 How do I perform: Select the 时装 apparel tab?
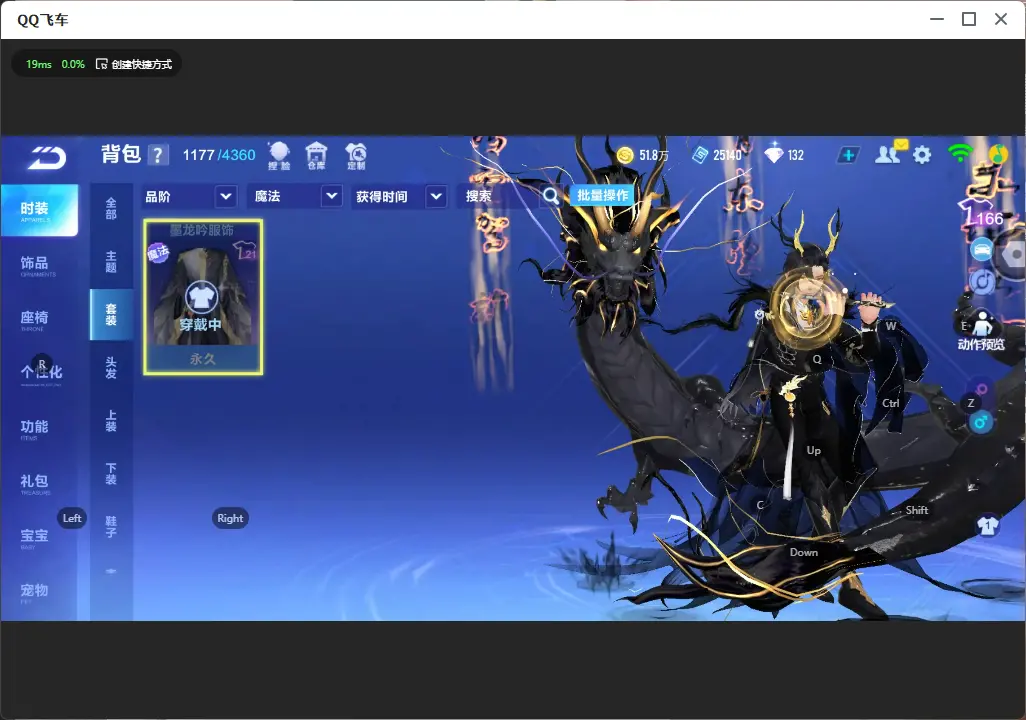(39, 210)
